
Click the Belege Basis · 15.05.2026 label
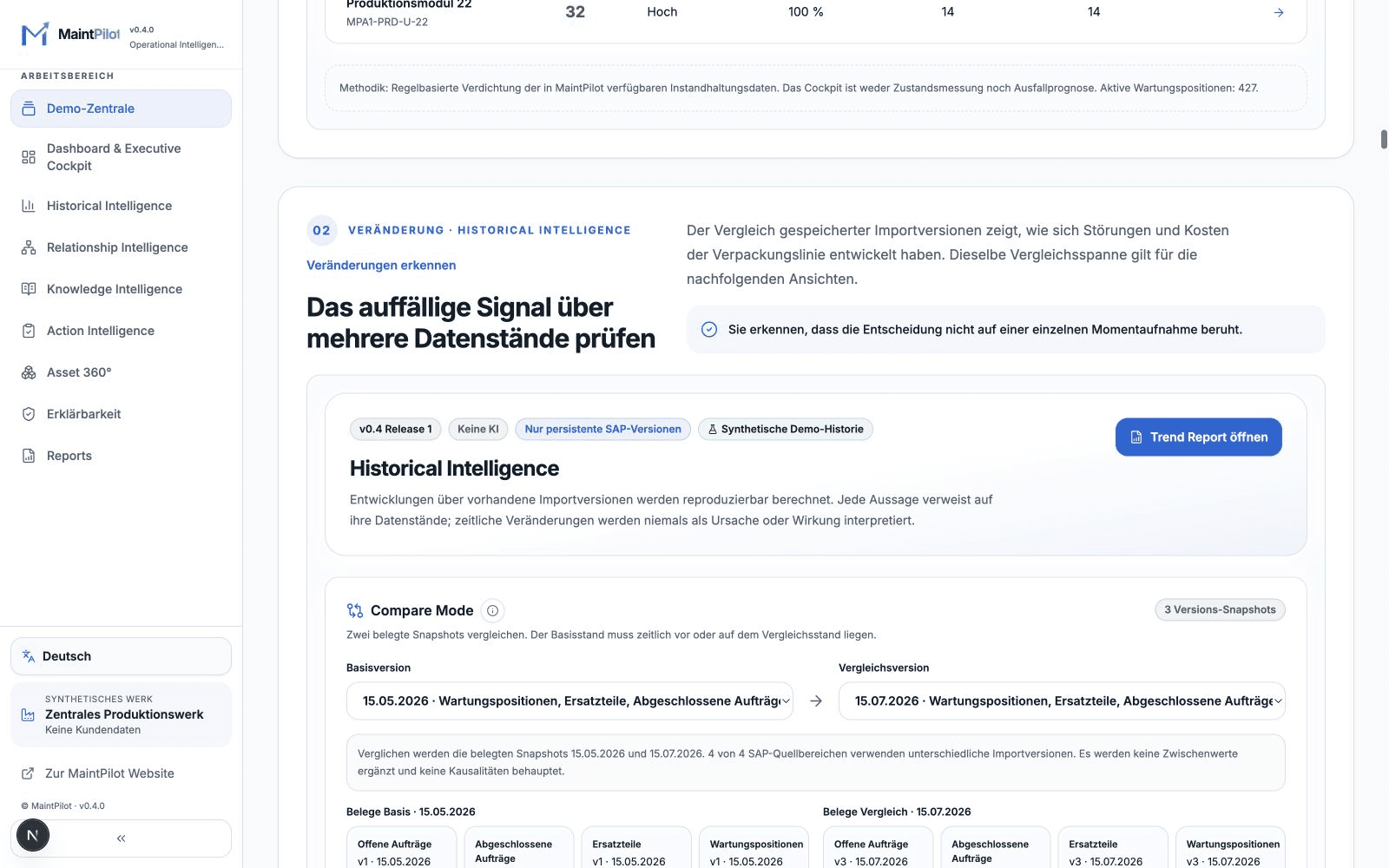pos(411,812)
